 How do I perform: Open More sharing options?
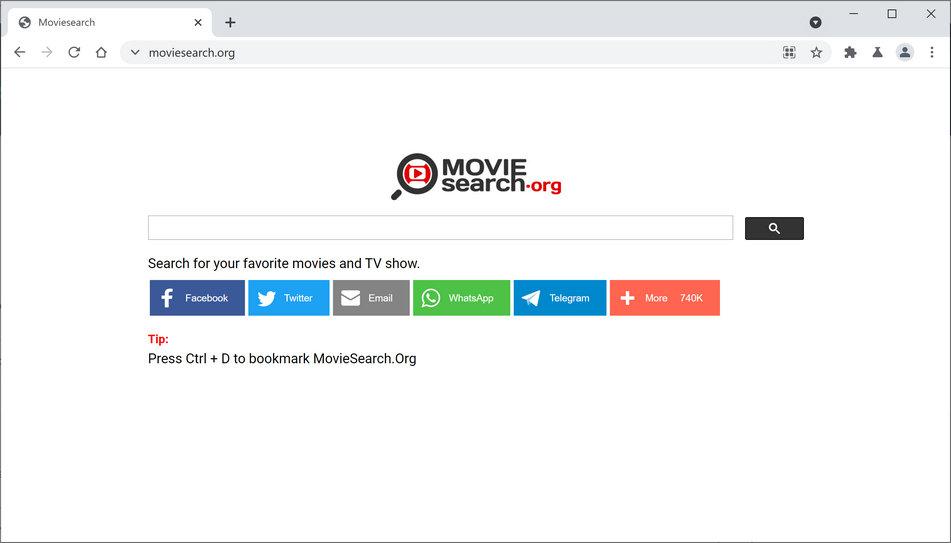[665, 298]
